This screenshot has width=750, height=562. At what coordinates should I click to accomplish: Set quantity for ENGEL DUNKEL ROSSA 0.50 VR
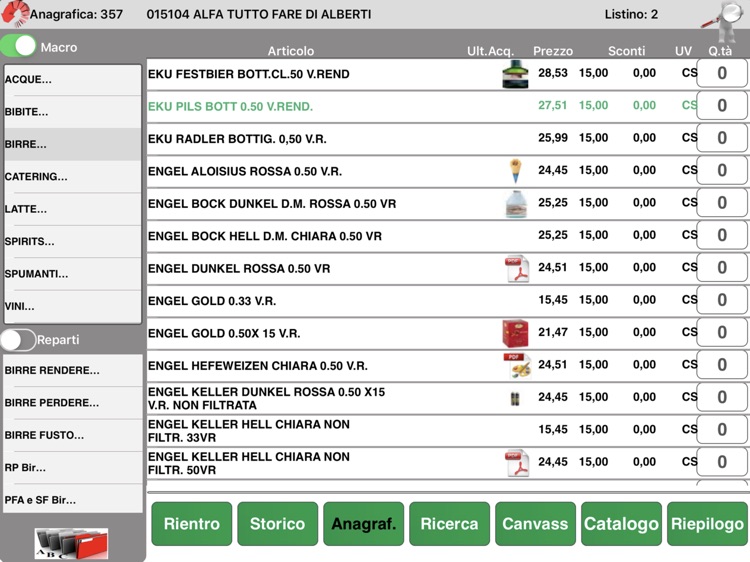(722, 268)
